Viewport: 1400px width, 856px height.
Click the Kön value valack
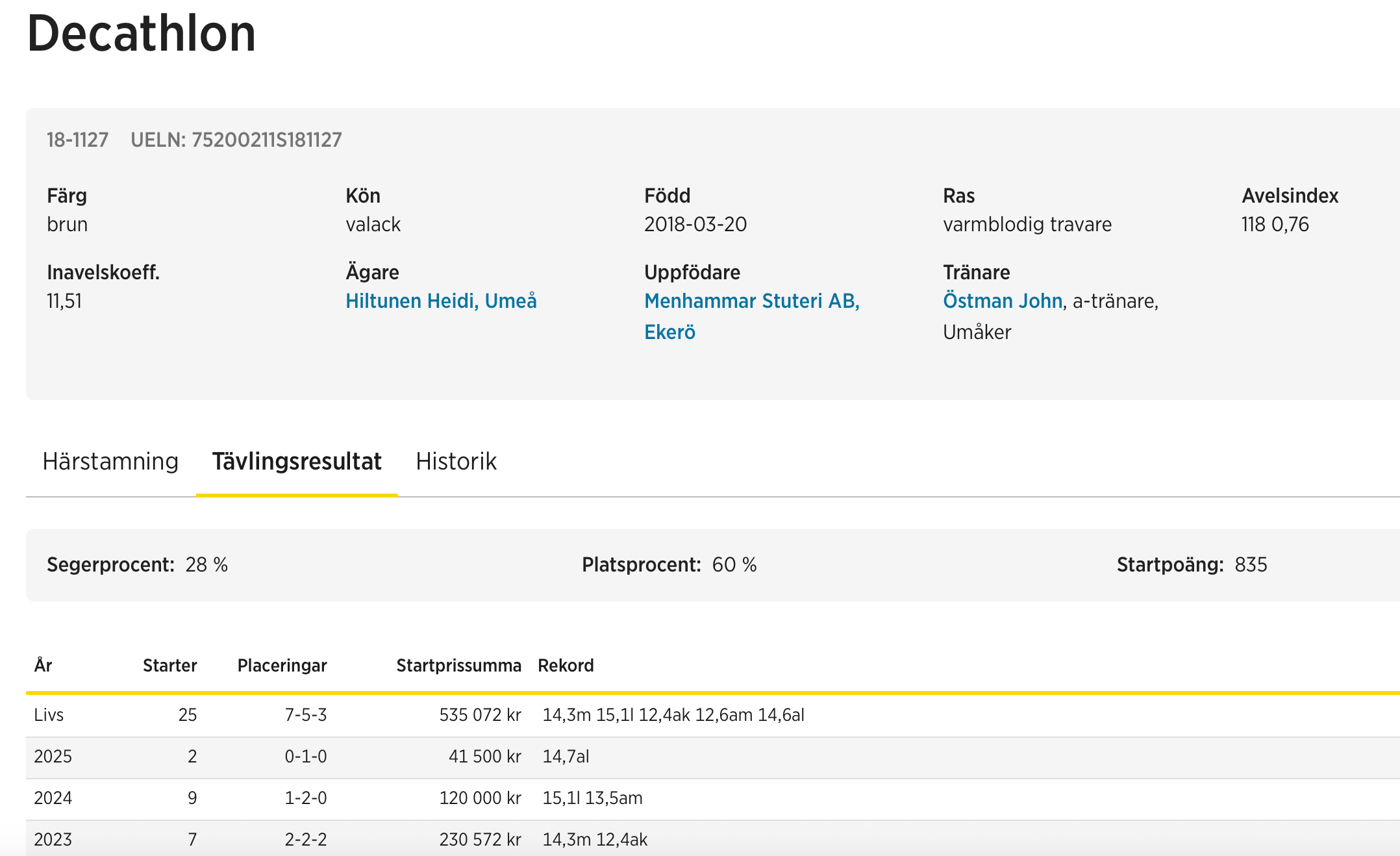[373, 224]
